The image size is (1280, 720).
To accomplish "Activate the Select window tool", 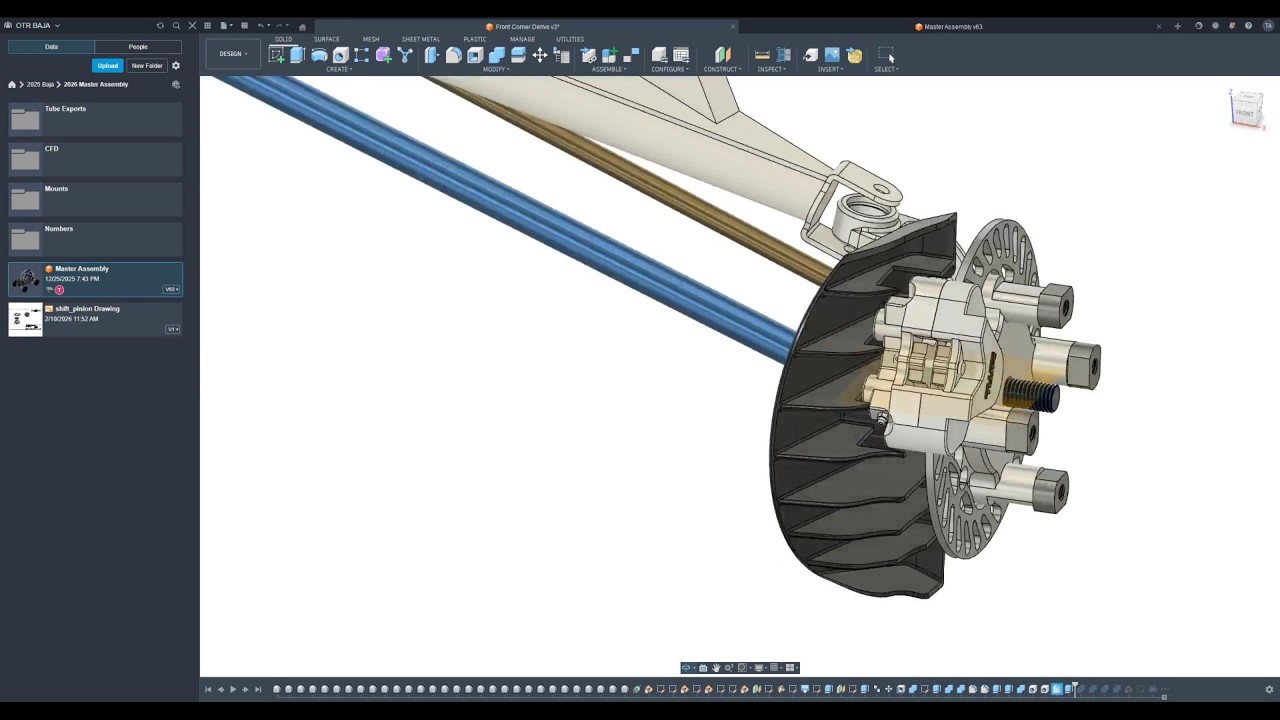I will tap(886, 55).
